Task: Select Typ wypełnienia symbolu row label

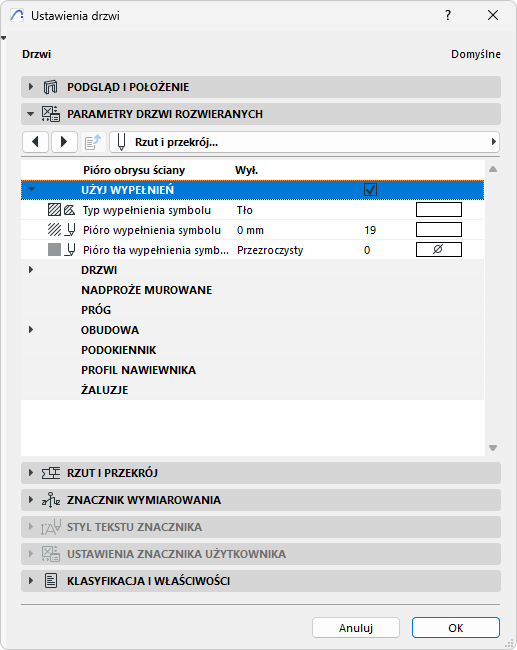Action: pos(147,210)
